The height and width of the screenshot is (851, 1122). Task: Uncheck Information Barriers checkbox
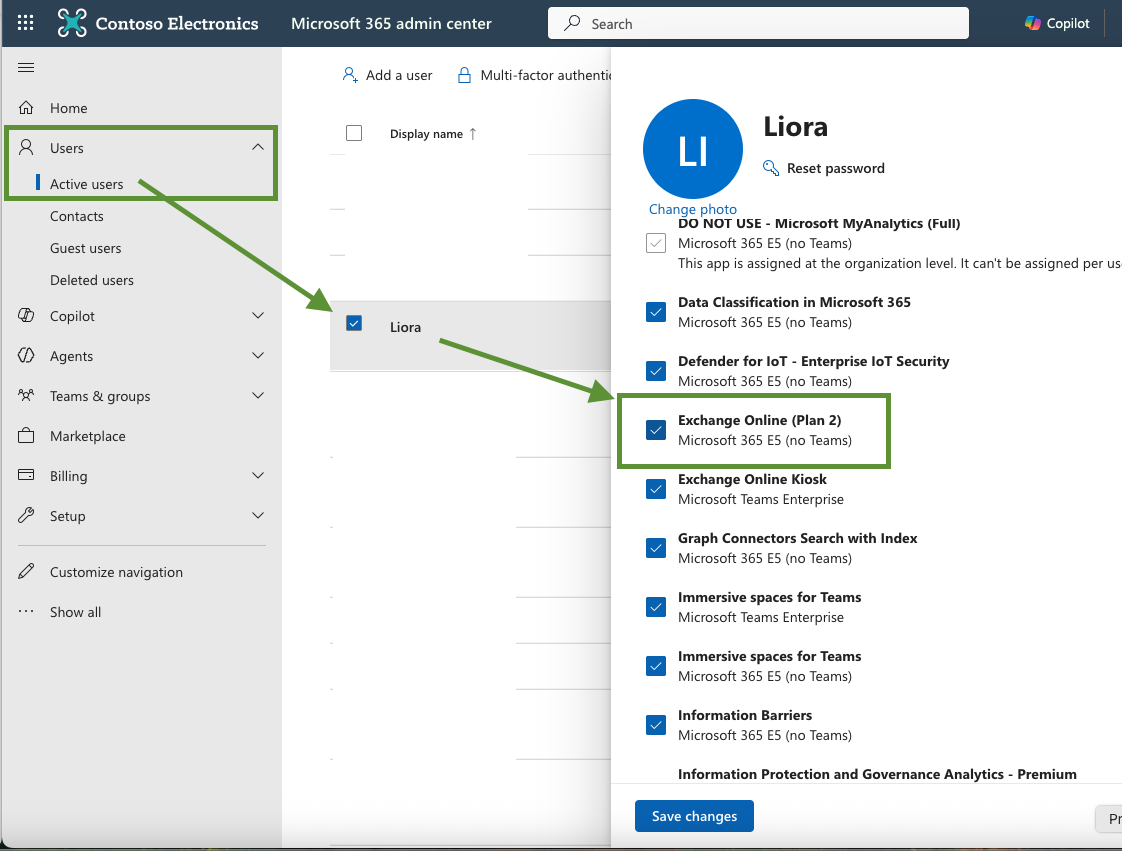coord(655,725)
